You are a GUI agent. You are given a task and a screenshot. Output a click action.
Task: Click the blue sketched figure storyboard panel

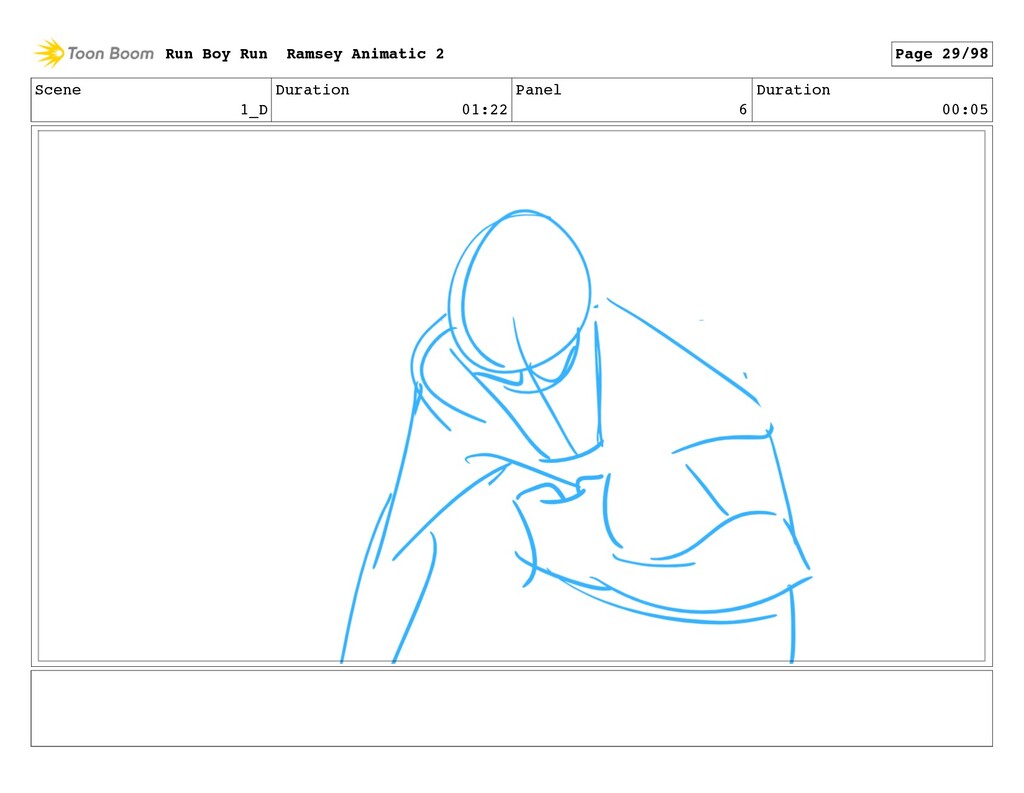click(511, 396)
